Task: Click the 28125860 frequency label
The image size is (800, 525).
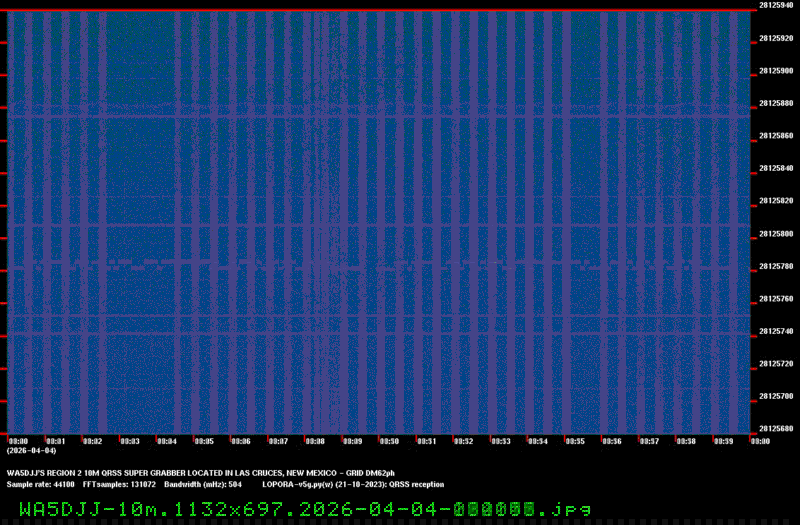Action: 776,136
